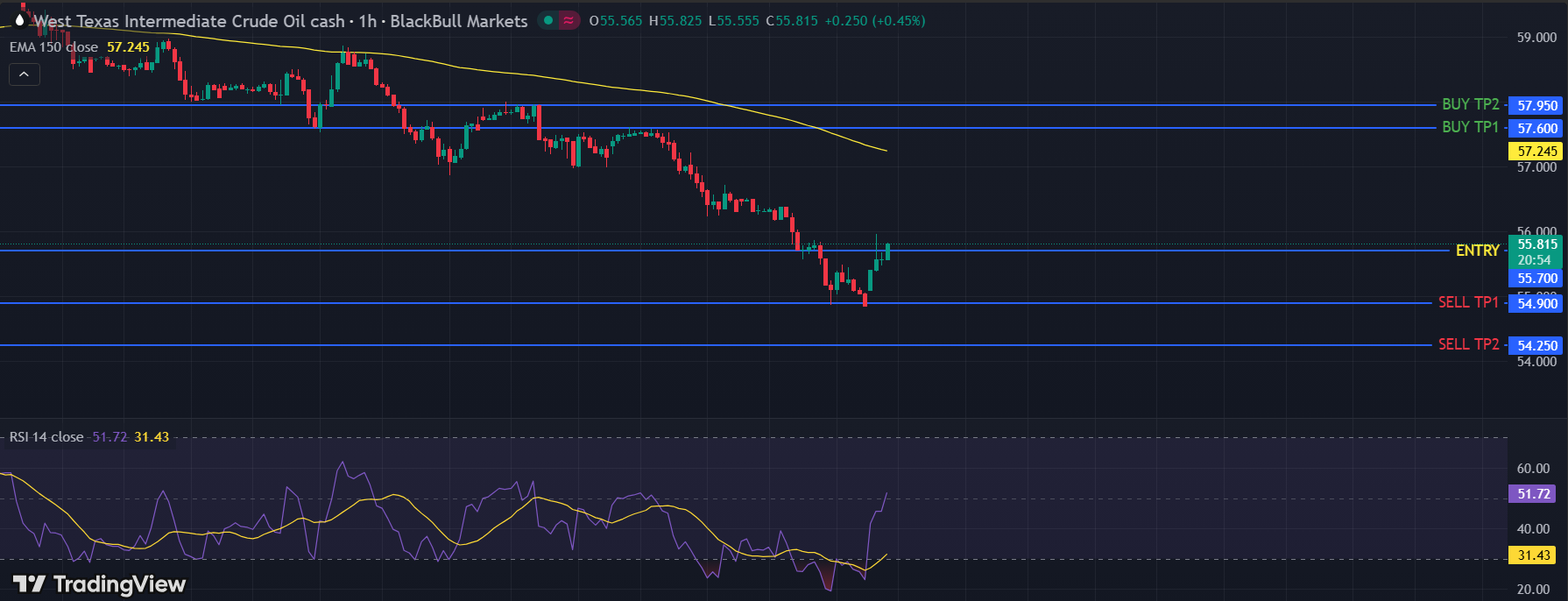Image resolution: width=1568 pixels, height=601 pixels.
Task: Click the 55.700 entry price axis tag
Action: pos(1537,279)
